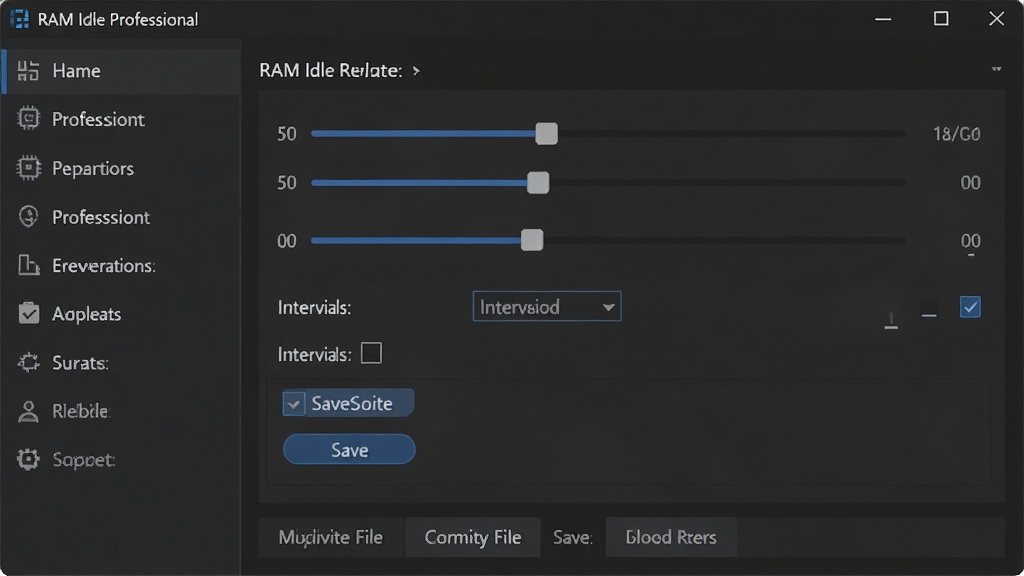This screenshot has height=576, width=1024.
Task: Tick the empty Intervials checkbox
Action: click(371, 353)
